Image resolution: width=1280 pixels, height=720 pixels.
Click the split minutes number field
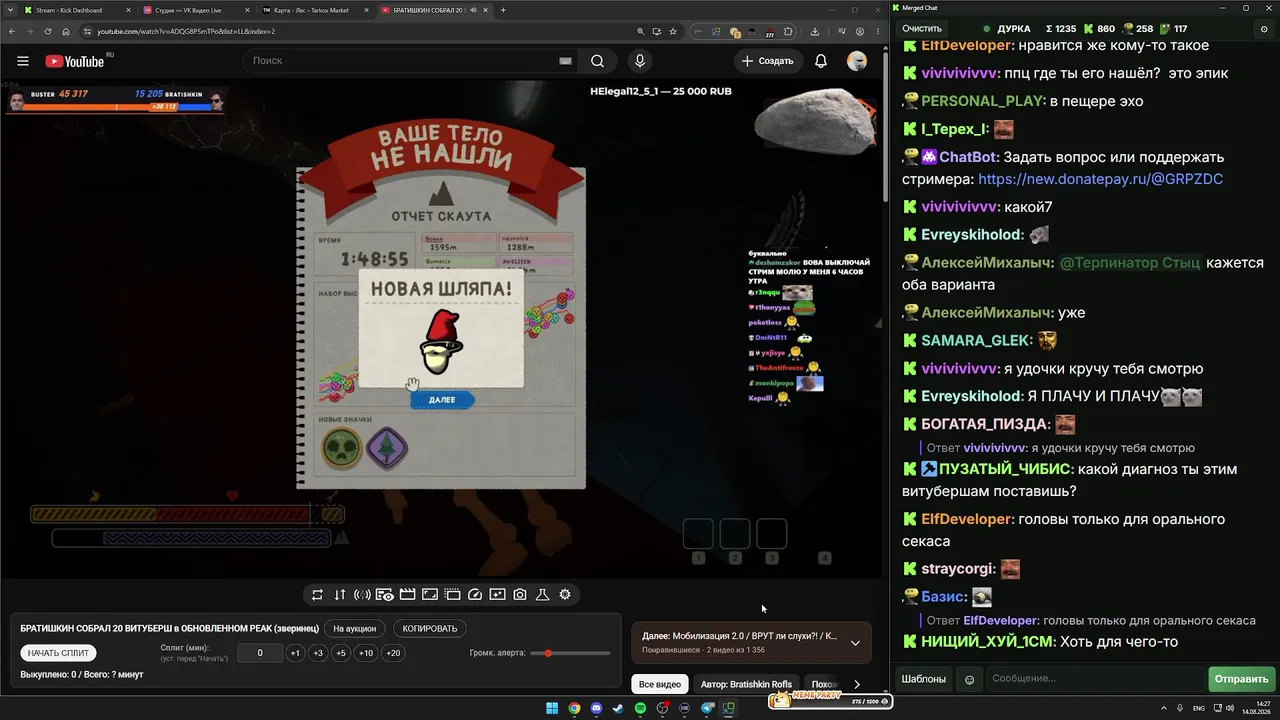pyautogui.click(x=260, y=653)
